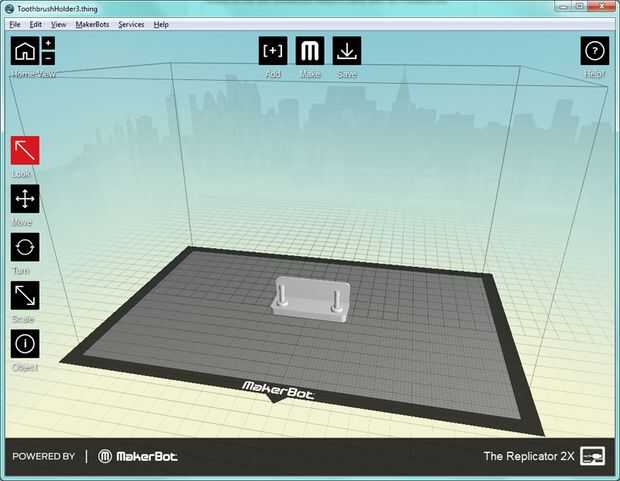The height and width of the screenshot is (481, 620).
Task: Maximize the MakerWare window
Action: (579, 6)
